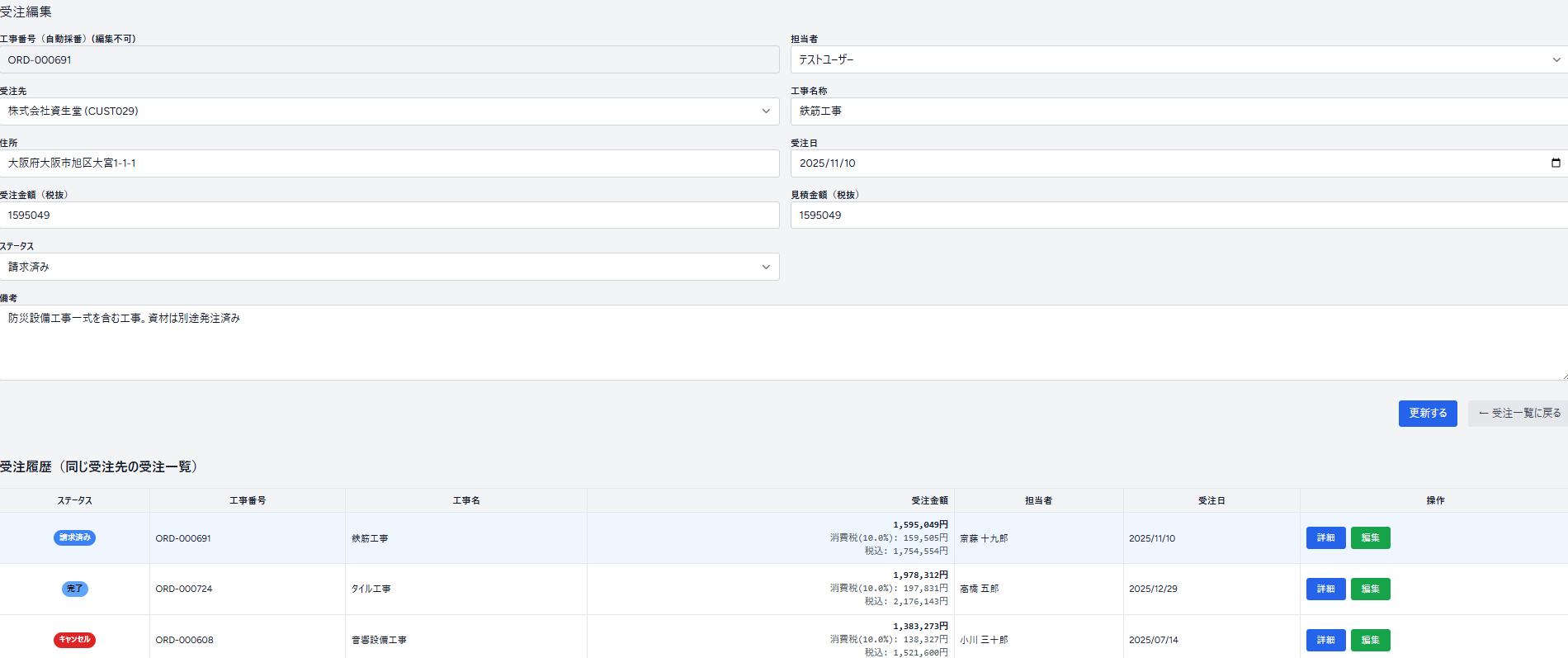The width and height of the screenshot is (1568, 658).
Task: Select the ORD-000608 cell
Action: [248, 637]
